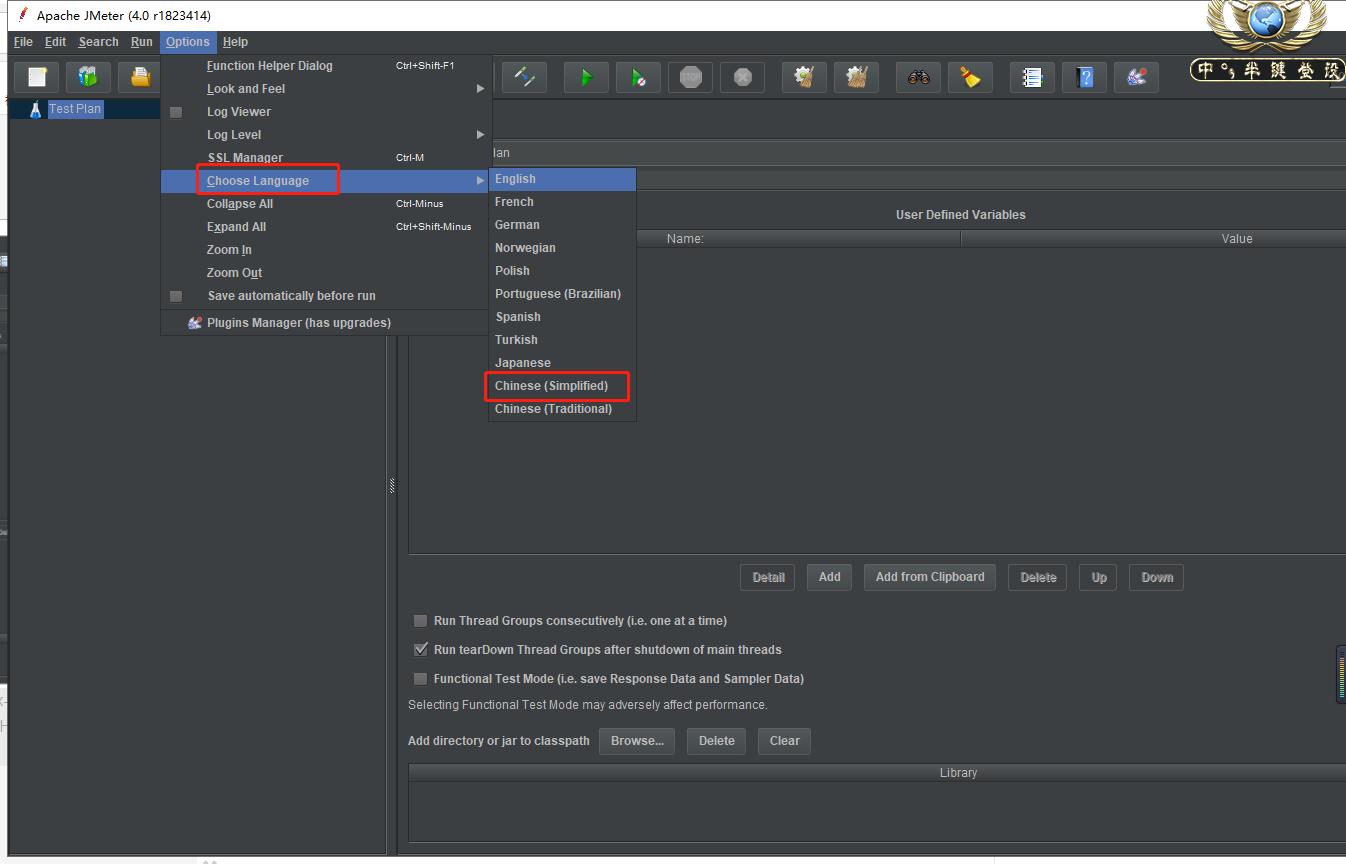Click the Value column header
The image size is (1346, 864).
pyautogui.click(x=1237, y=239)
